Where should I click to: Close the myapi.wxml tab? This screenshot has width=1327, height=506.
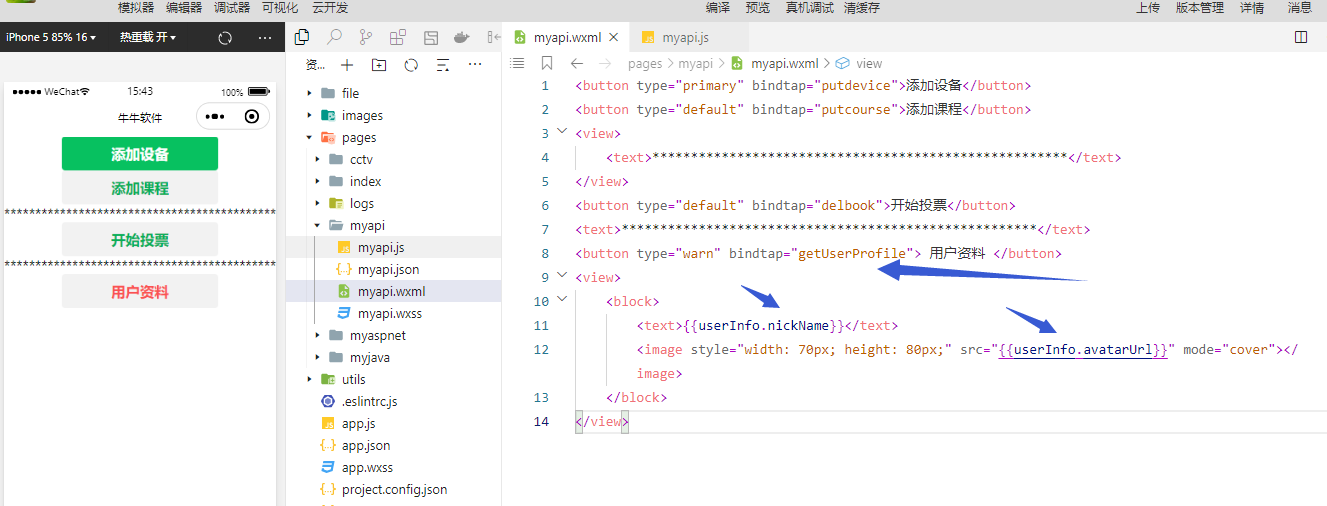pos(612,38)
